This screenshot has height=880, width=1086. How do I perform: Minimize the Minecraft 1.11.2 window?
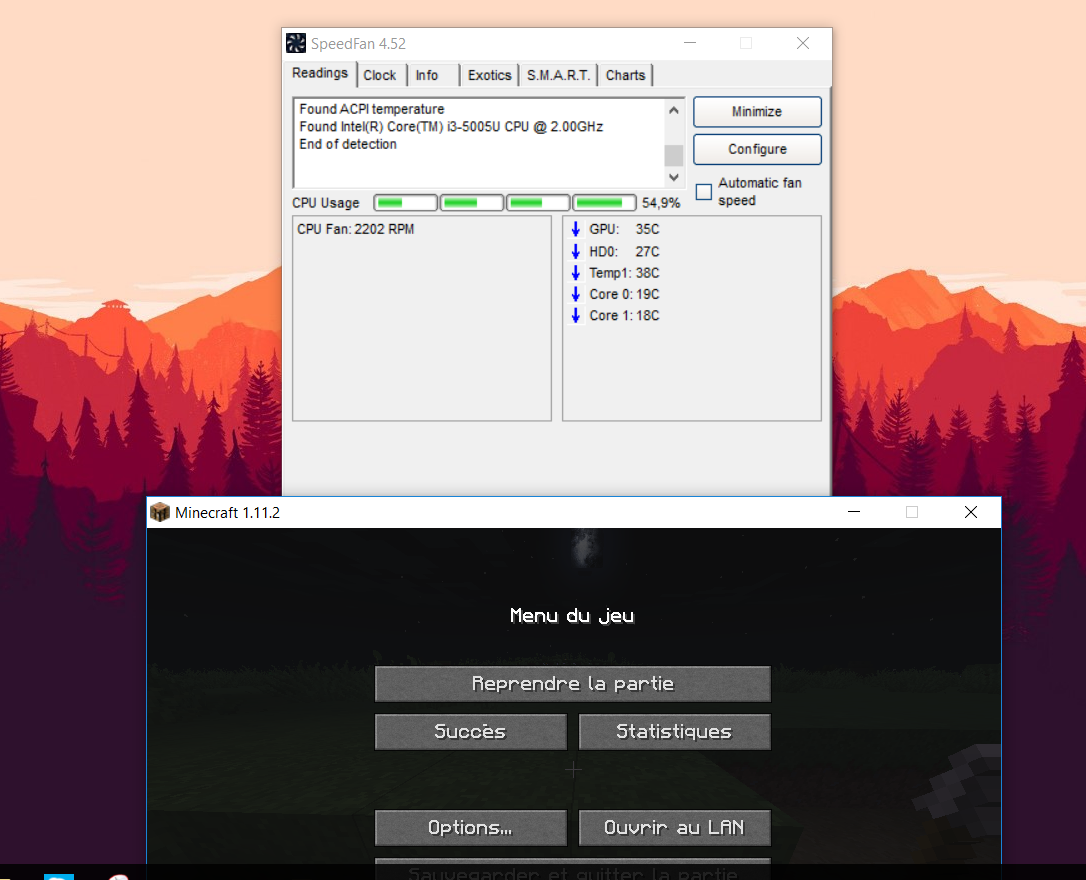coord(854,512)
